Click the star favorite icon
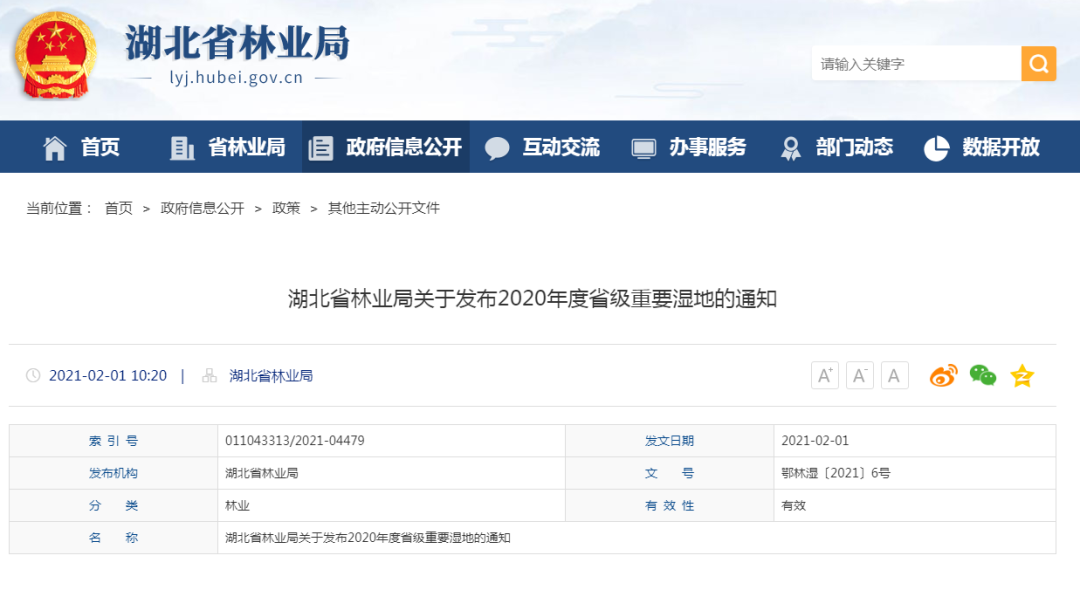The height and width of the screenshot is (590, 1080). click(x=1021, y=376)
